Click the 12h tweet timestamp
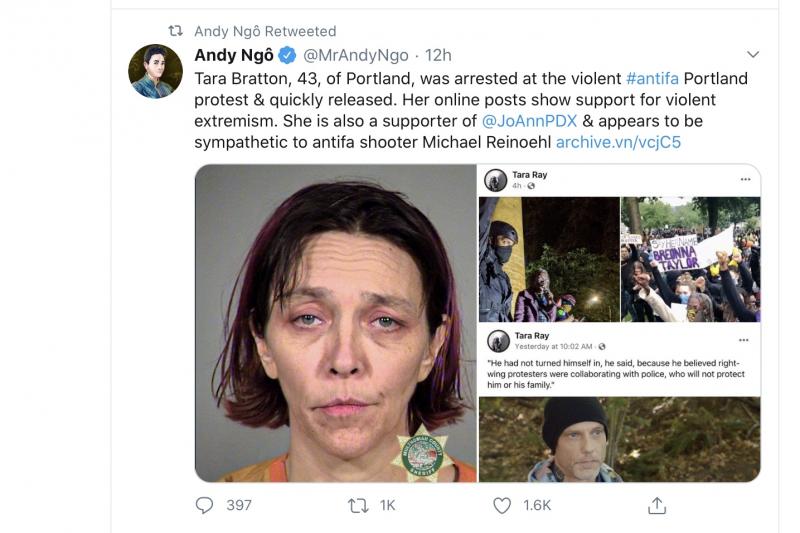This screenshot has height=533, width=800. (438, 55)
